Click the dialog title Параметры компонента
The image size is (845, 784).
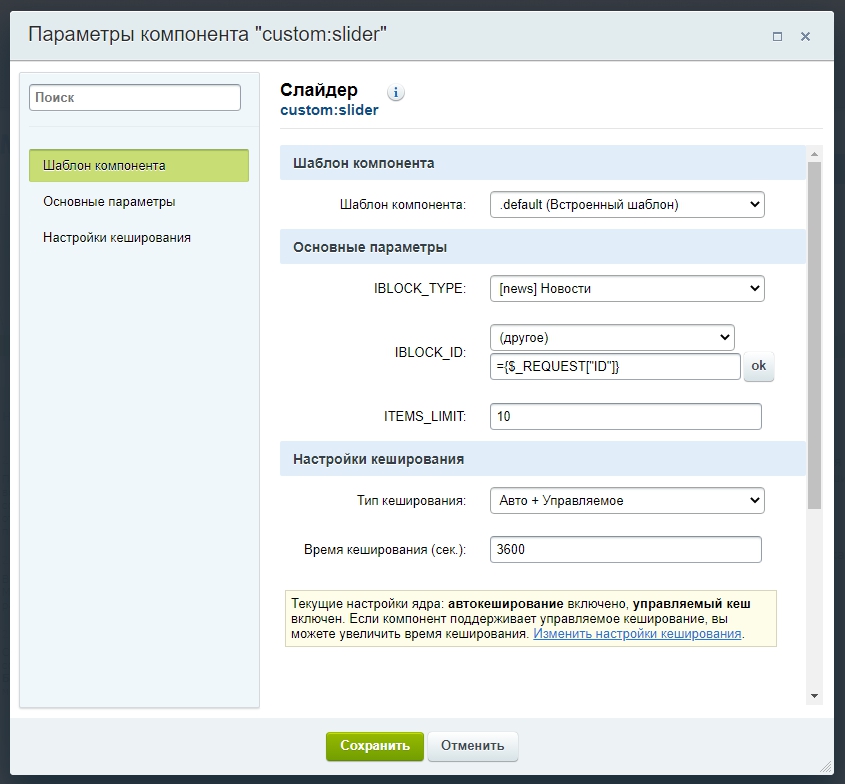point(207,34)
